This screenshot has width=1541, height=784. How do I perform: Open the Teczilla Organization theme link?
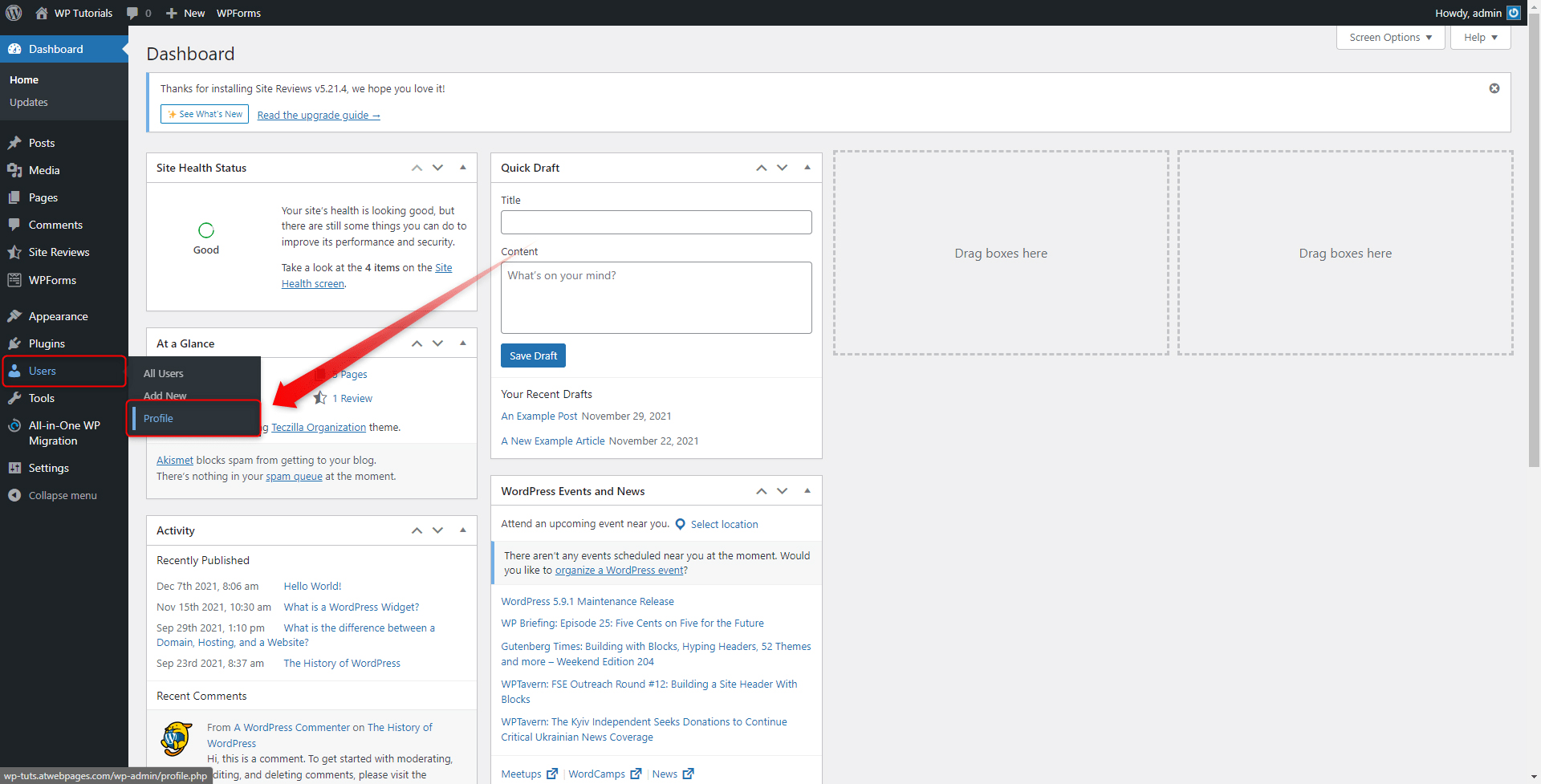[319, 427]
